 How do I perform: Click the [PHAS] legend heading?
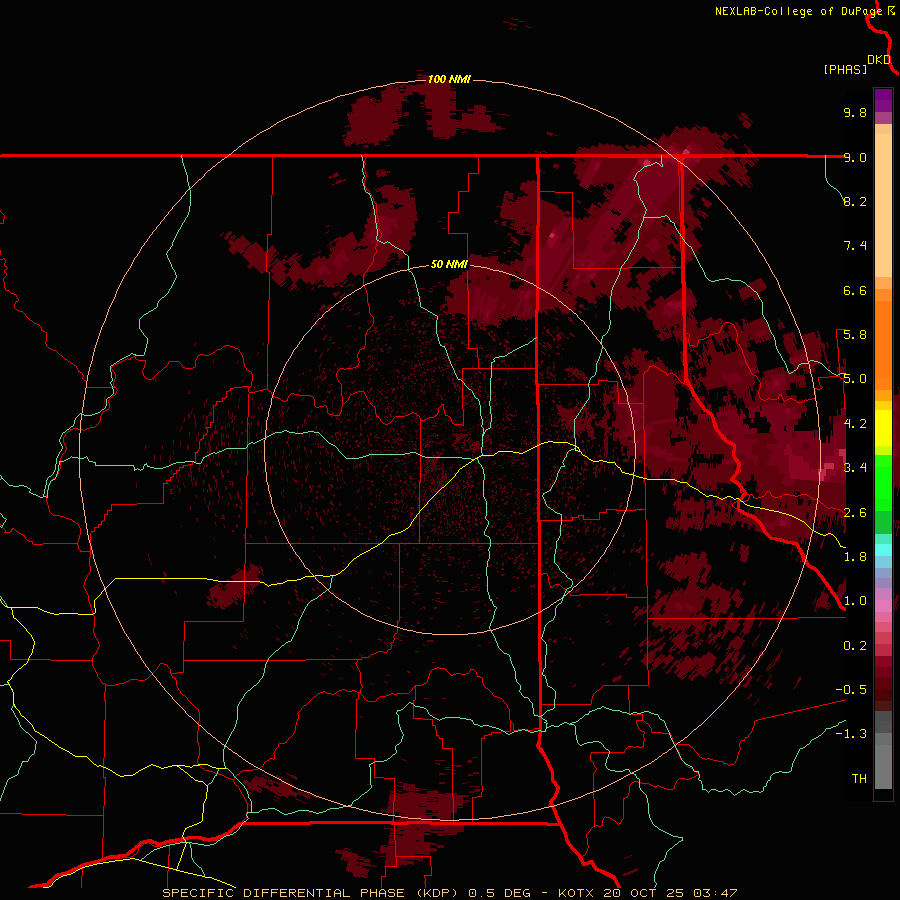click(x=845, y=69)
